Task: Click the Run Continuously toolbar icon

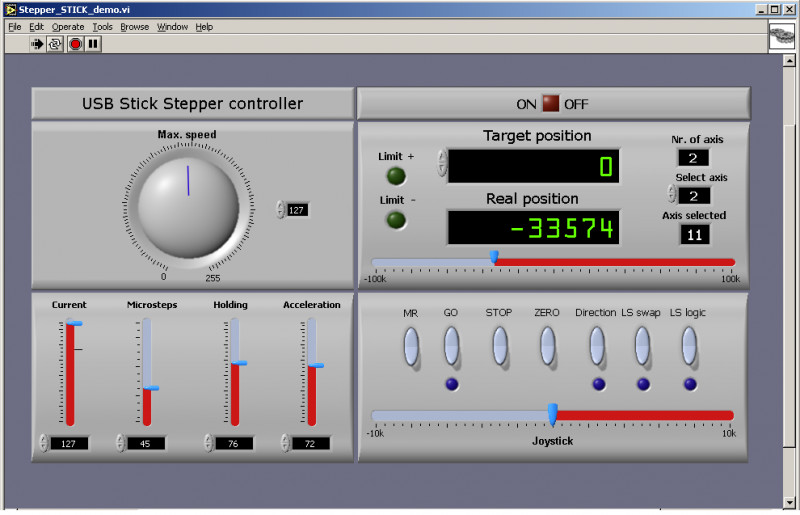Action: tap(55, 44)
